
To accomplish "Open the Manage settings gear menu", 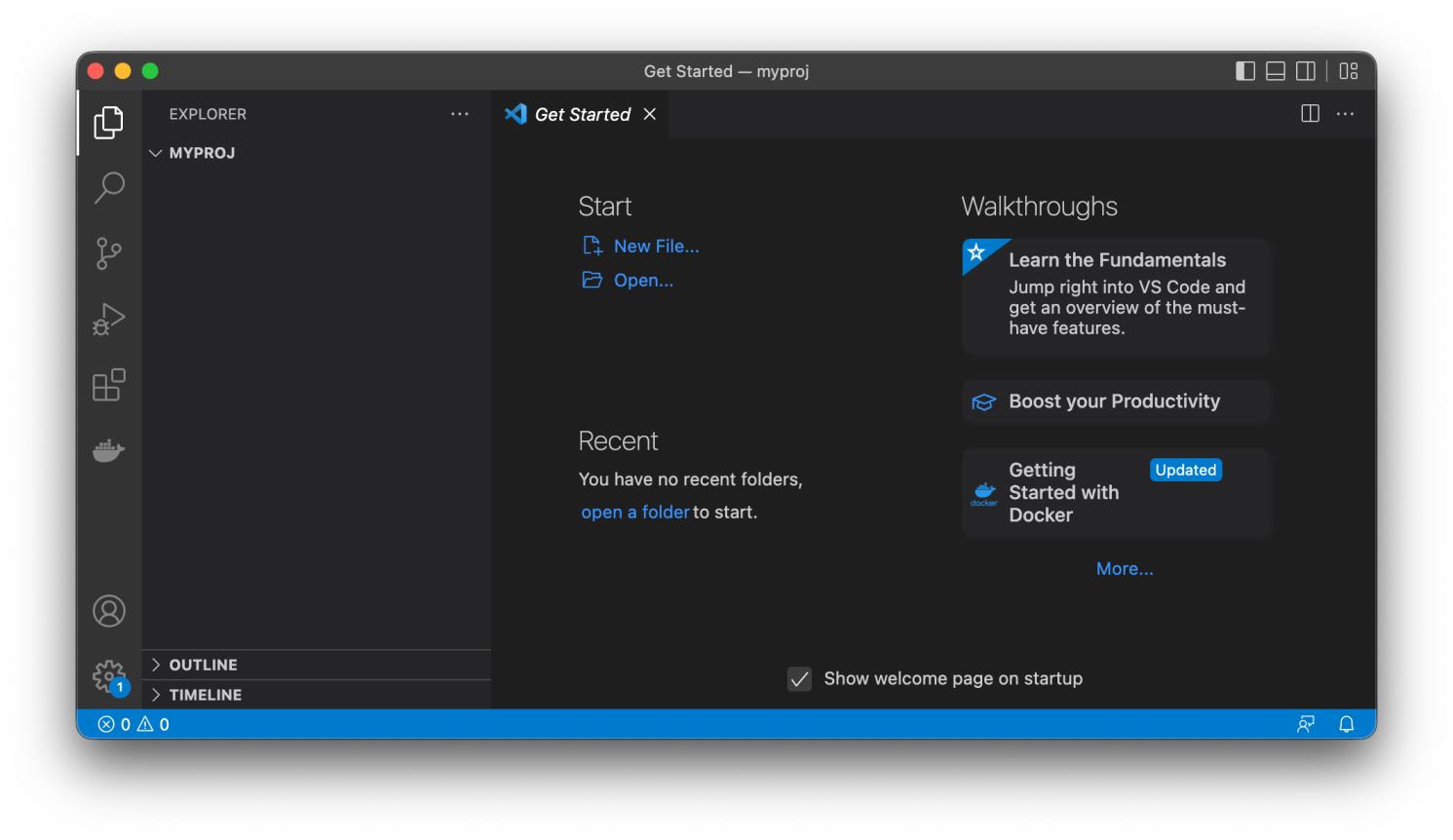I will (x=109, y=675).
